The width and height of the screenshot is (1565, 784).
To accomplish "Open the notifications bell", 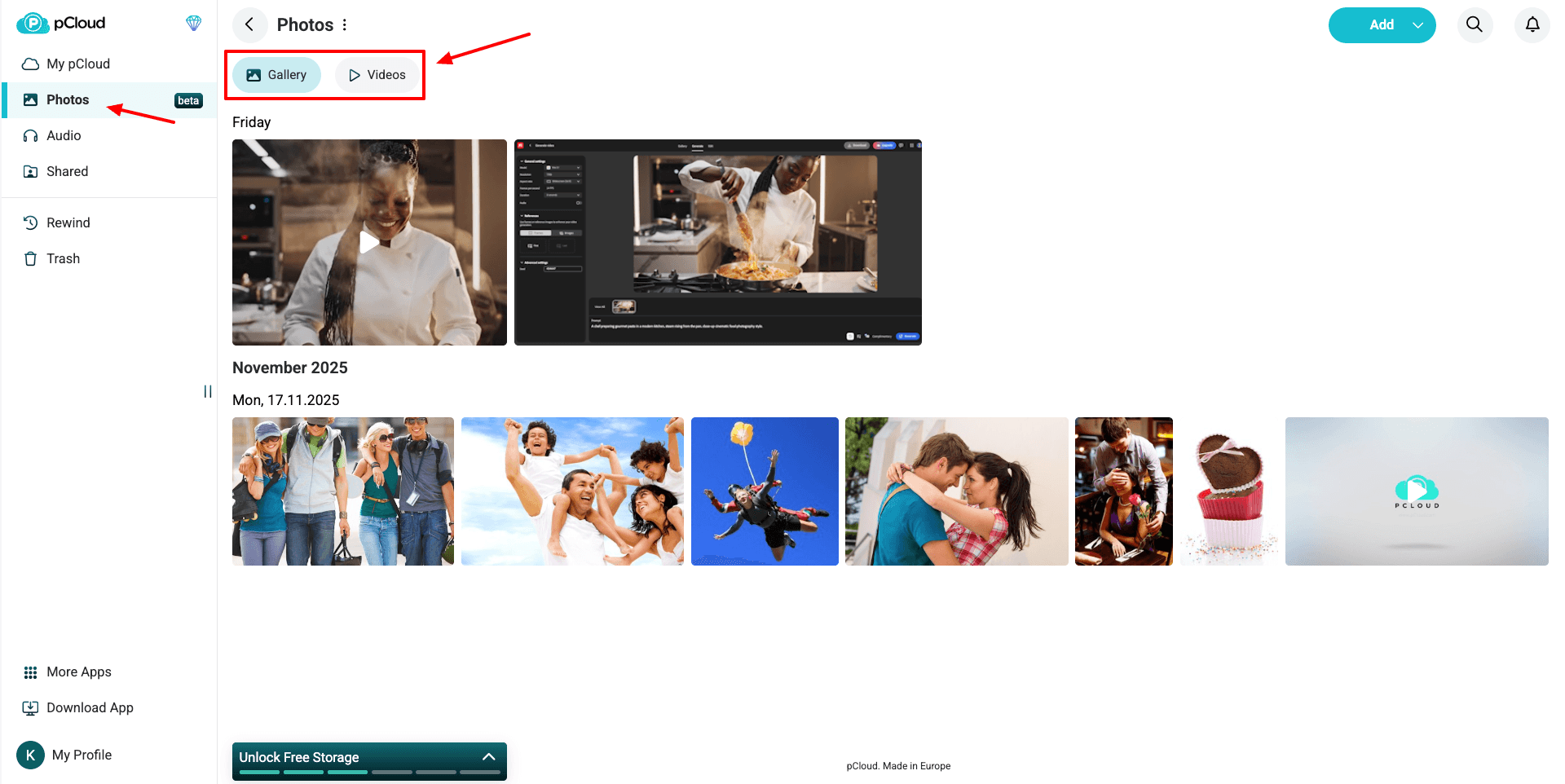I will point(1532,24).
